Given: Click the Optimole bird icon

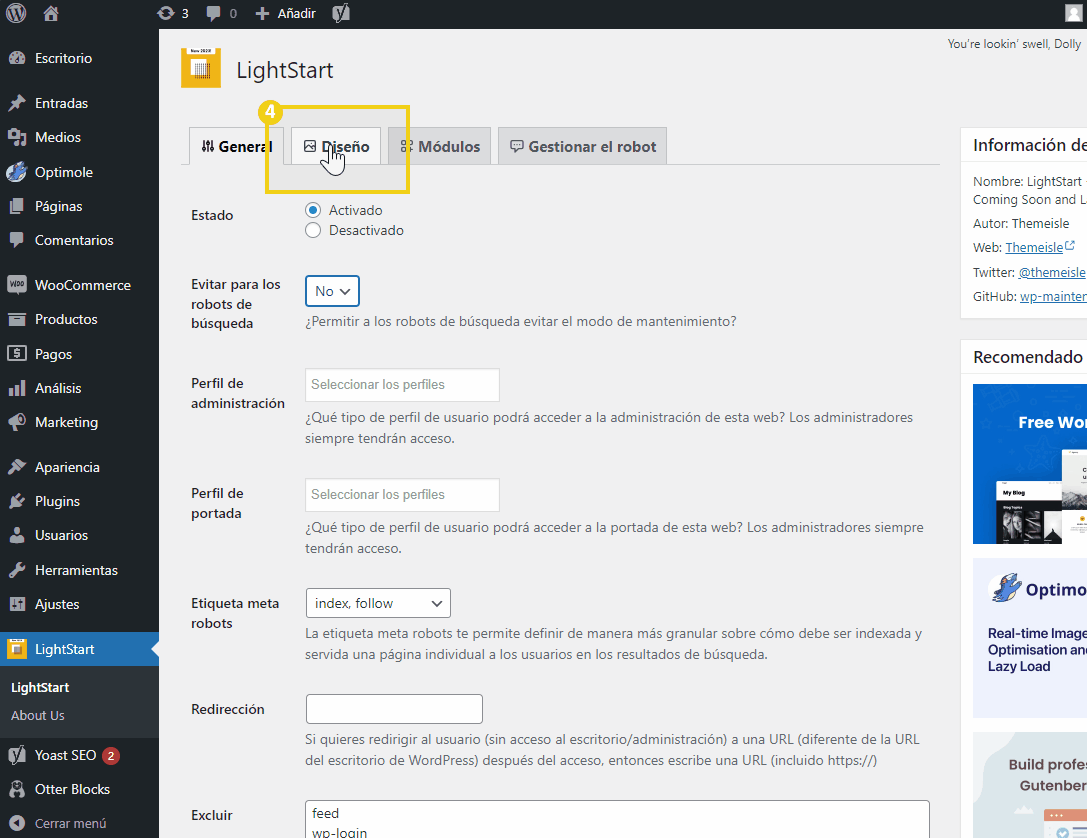Looking at the screenshot, I should click(x=17, y=172).
